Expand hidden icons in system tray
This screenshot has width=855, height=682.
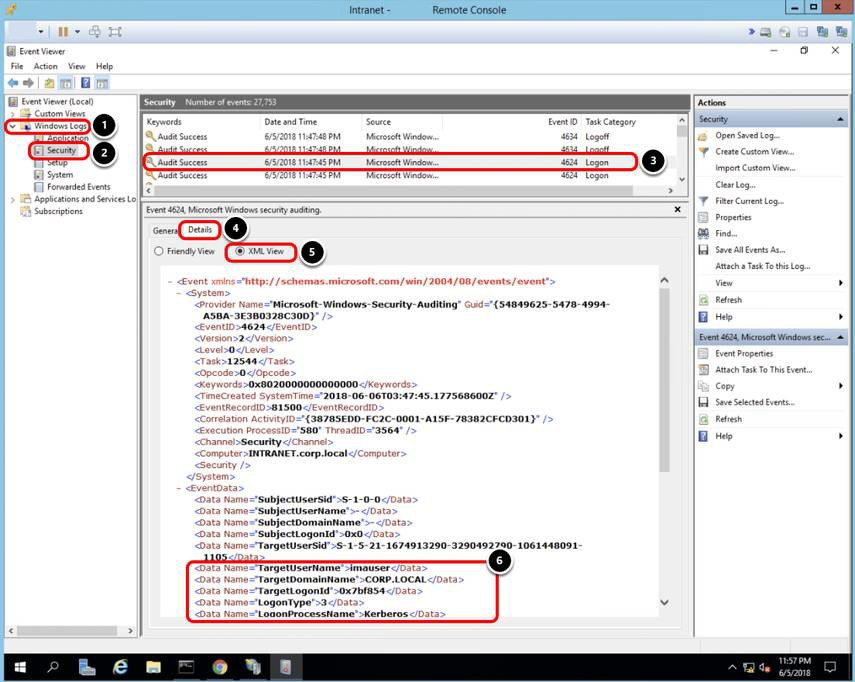pyautogui.click(x=734, y=666)
